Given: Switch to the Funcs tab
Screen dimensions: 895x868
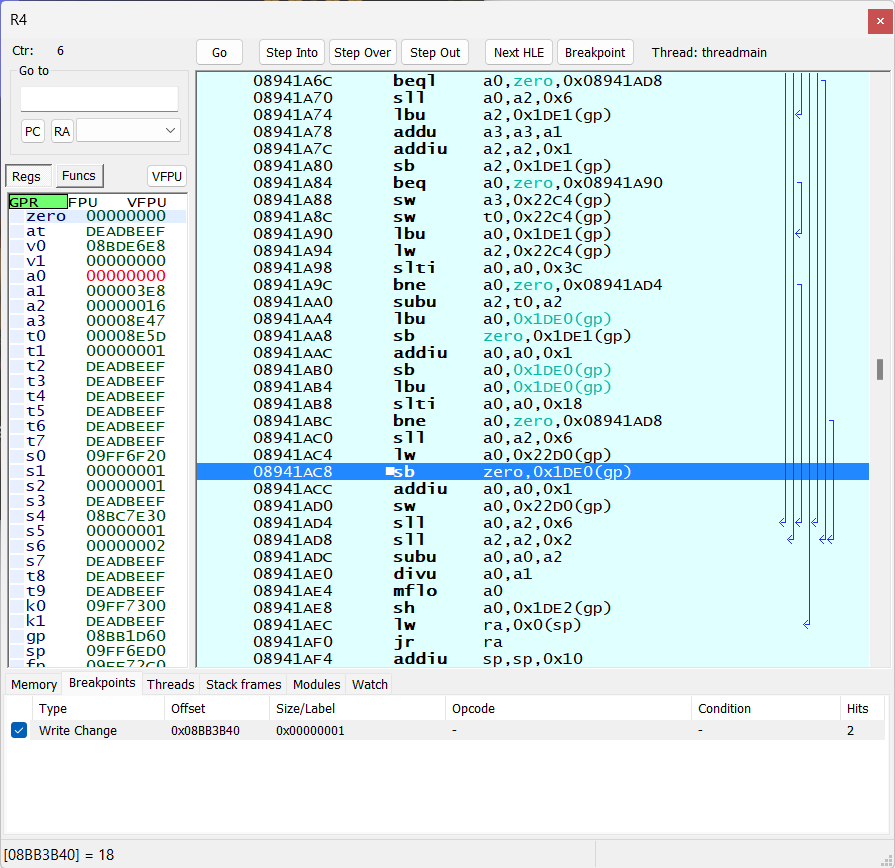Looking at the screenshot, I should pyautogui.click(x=79, y=176).
